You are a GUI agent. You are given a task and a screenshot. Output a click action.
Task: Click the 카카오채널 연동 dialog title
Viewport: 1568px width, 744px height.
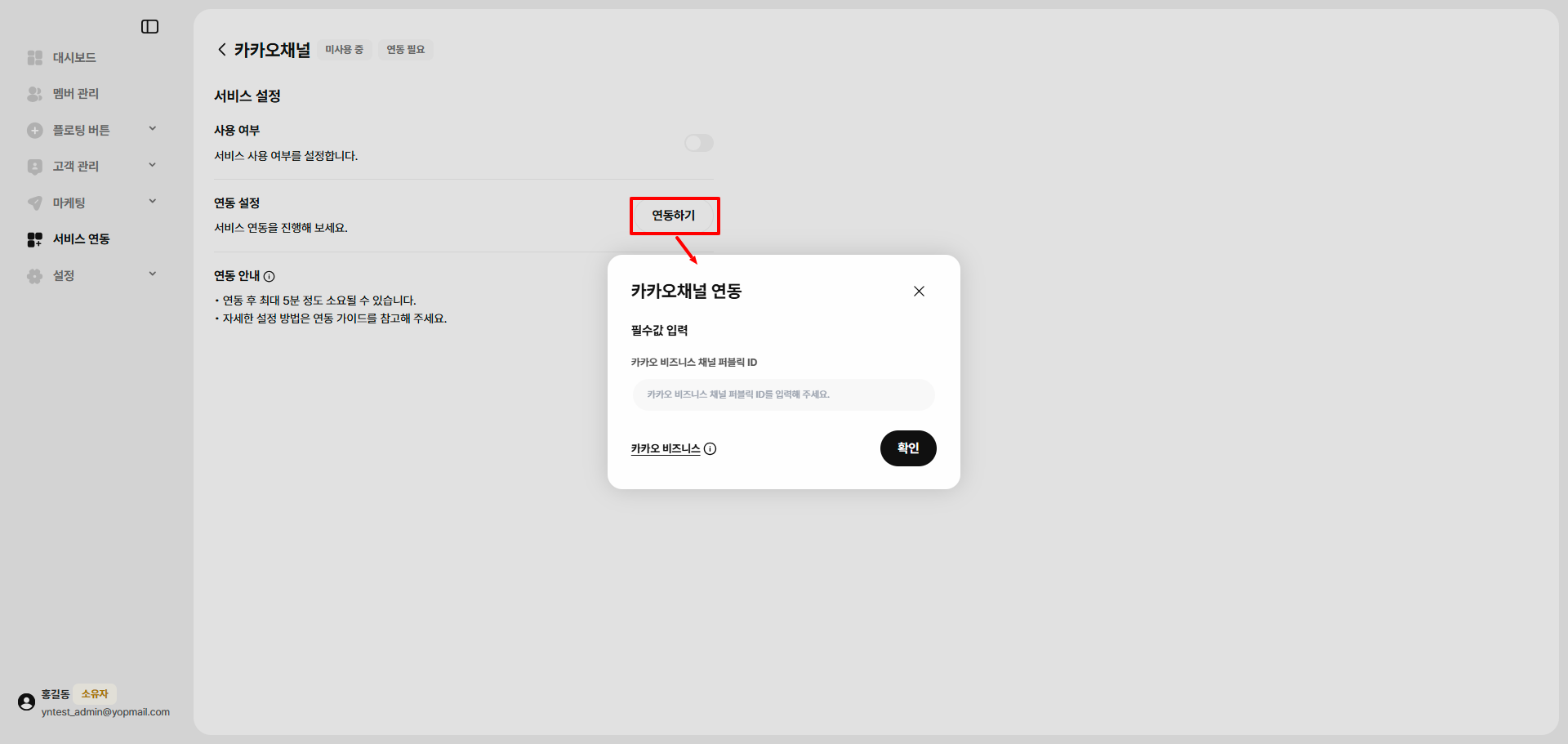point(687,292)
